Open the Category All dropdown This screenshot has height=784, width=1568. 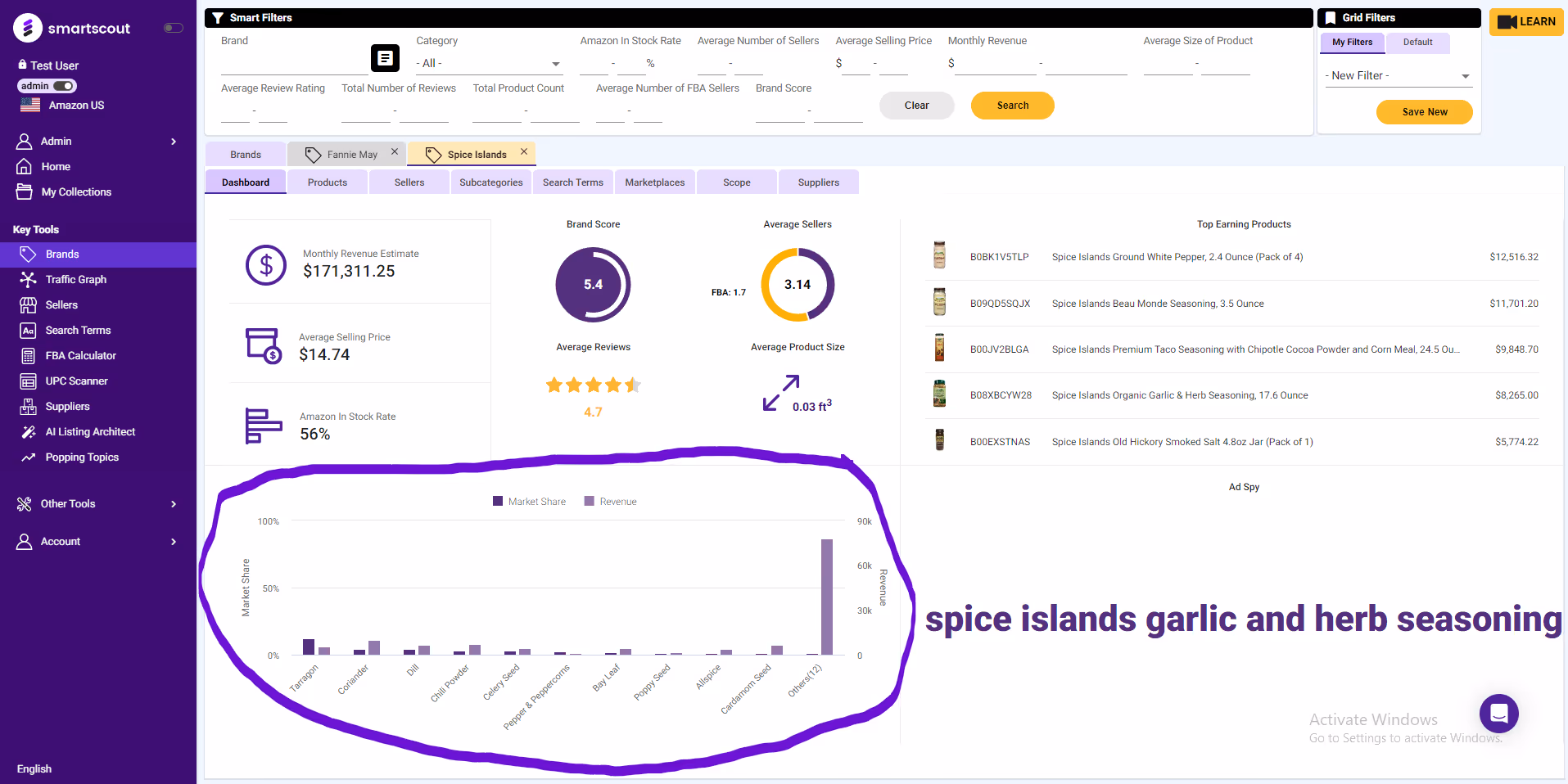coord(488,64)
